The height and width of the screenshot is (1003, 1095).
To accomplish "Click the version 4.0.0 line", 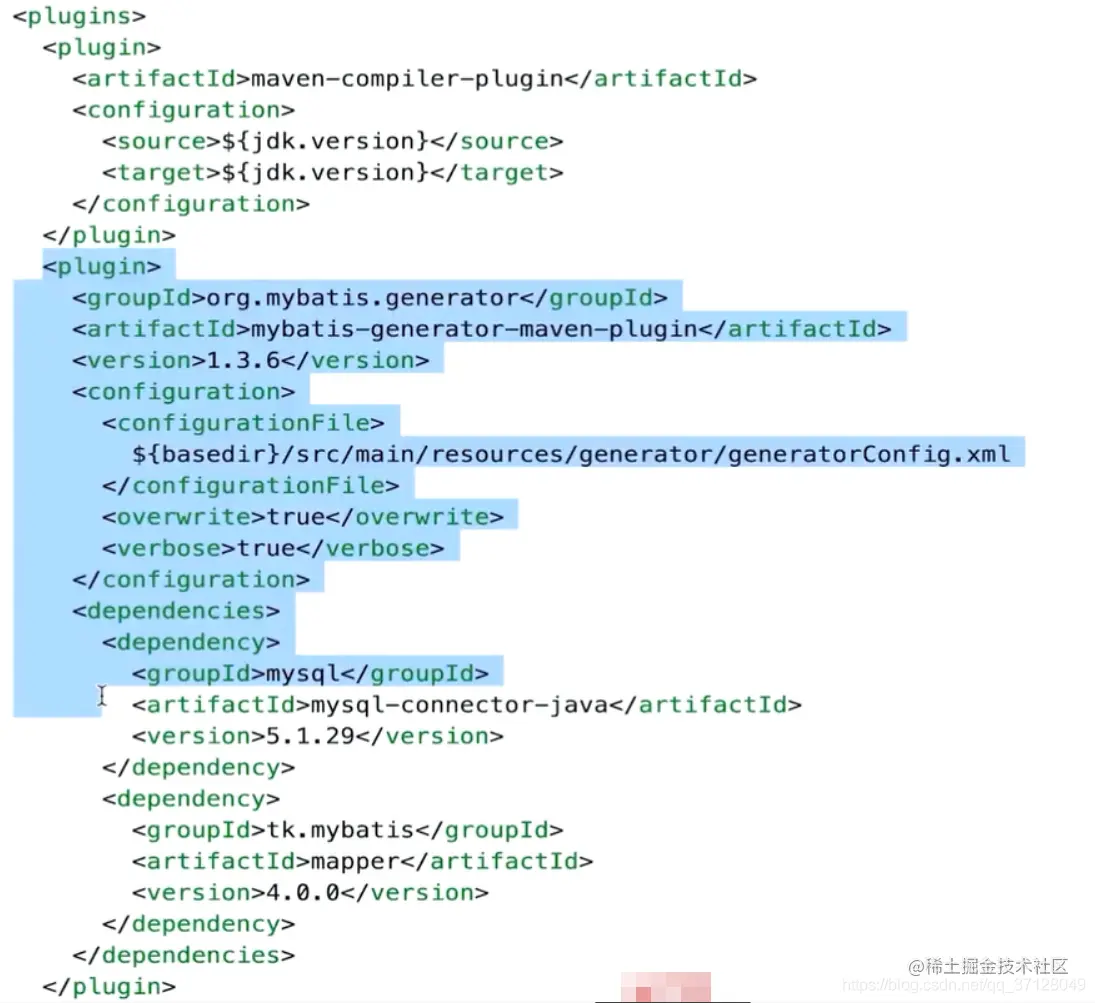I will pyautogui.click(x=310, y=893).
